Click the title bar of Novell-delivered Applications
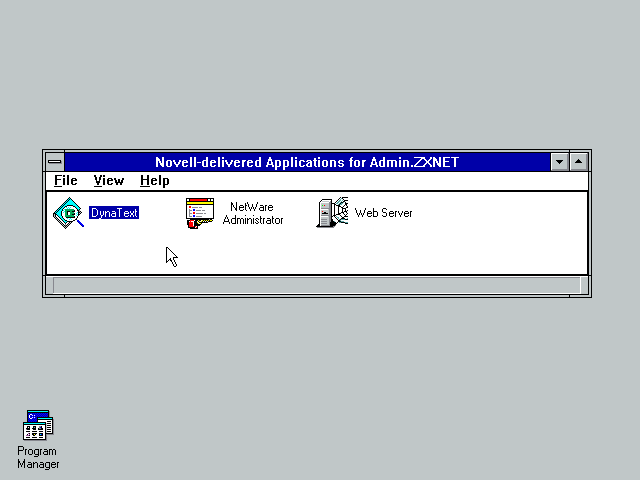 [x=307, y=162]
